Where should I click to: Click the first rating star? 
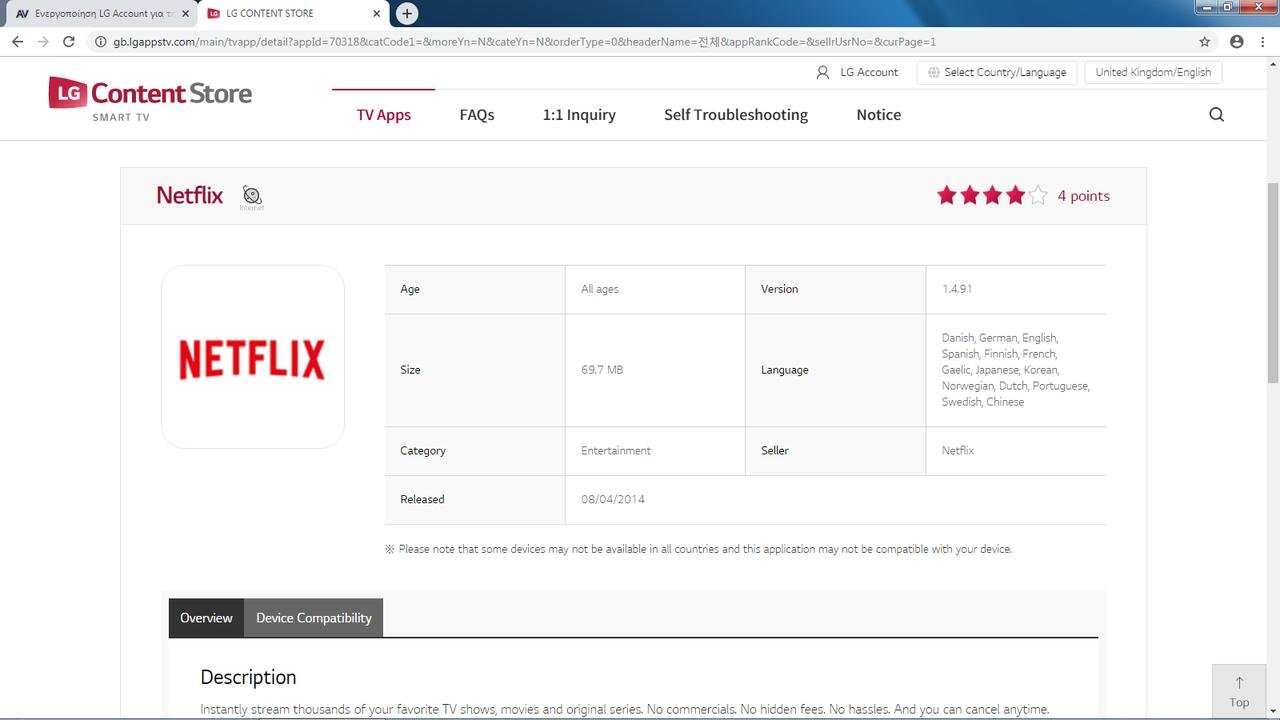coord(947,195)
